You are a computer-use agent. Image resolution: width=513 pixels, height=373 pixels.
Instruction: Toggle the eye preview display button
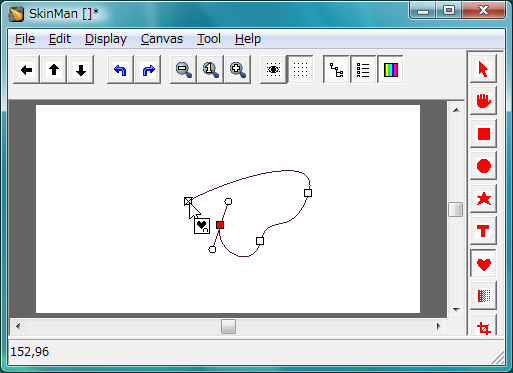[273, 70]
